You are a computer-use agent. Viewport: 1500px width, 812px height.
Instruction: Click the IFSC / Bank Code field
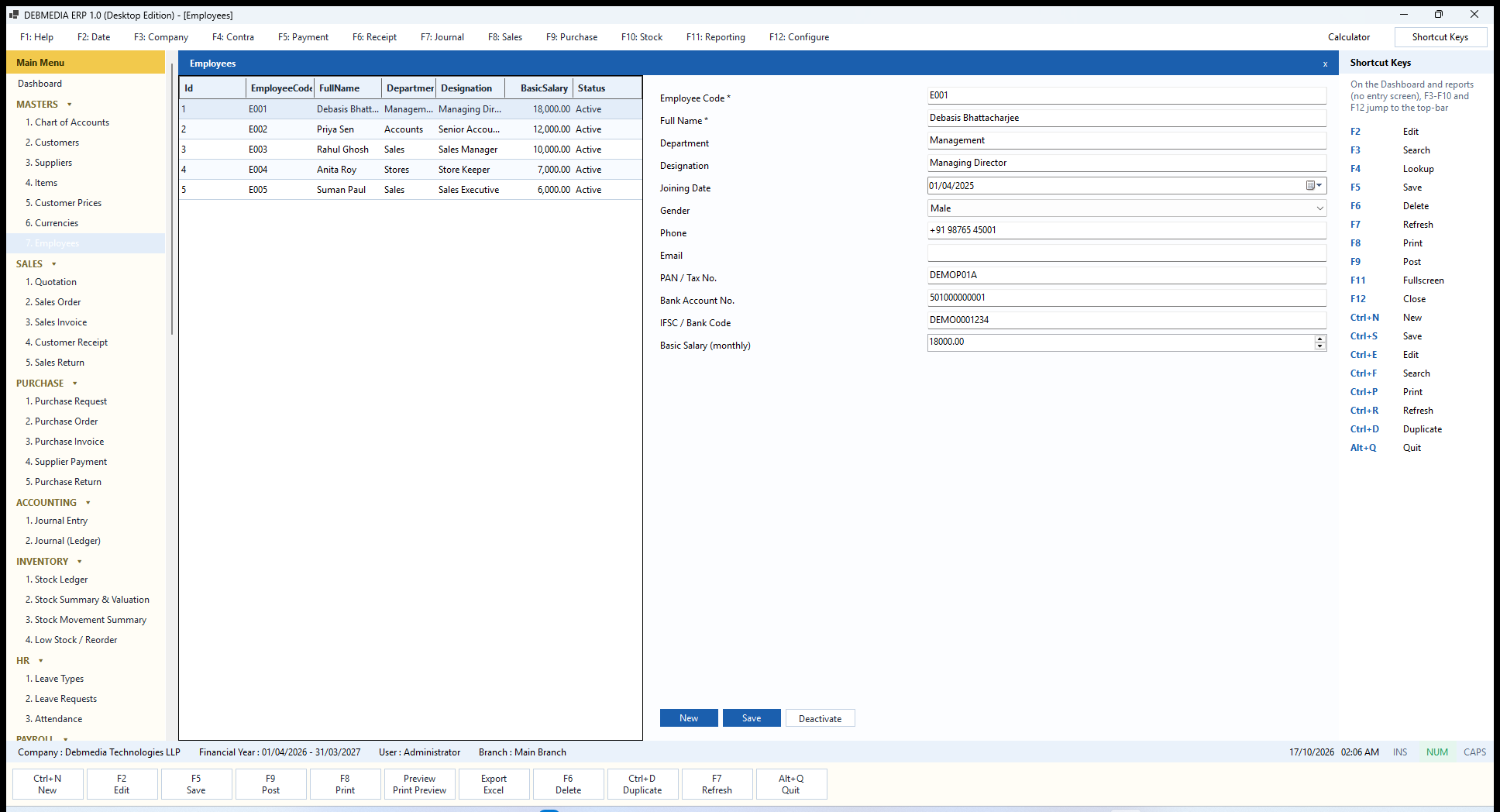(x=1127, y=320)
